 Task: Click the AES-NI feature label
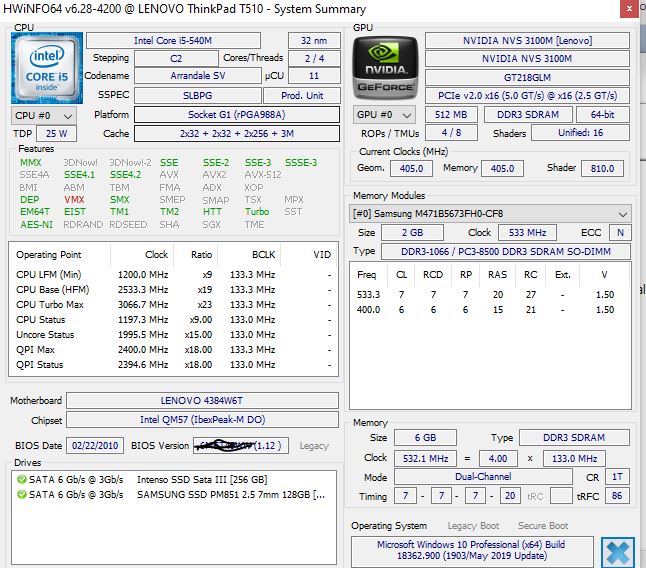37,224
